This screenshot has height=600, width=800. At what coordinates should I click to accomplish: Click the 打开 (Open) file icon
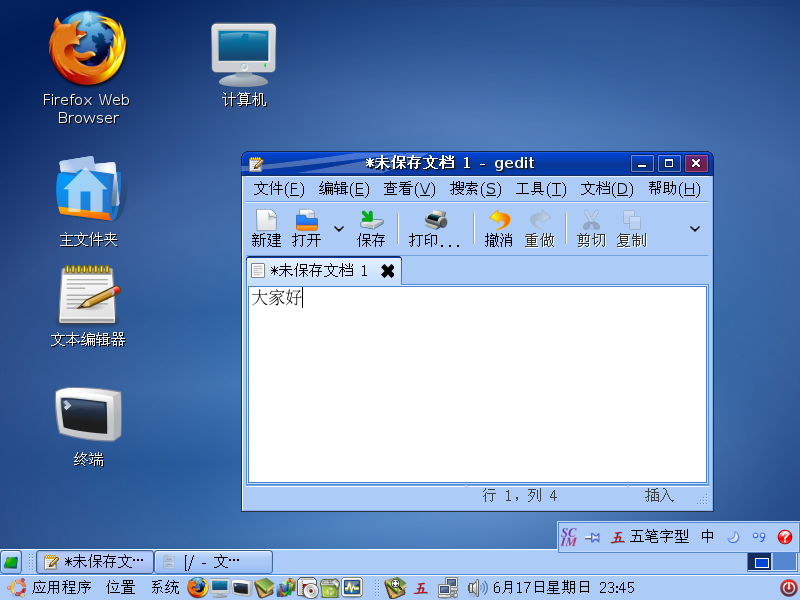coord(307,228)
